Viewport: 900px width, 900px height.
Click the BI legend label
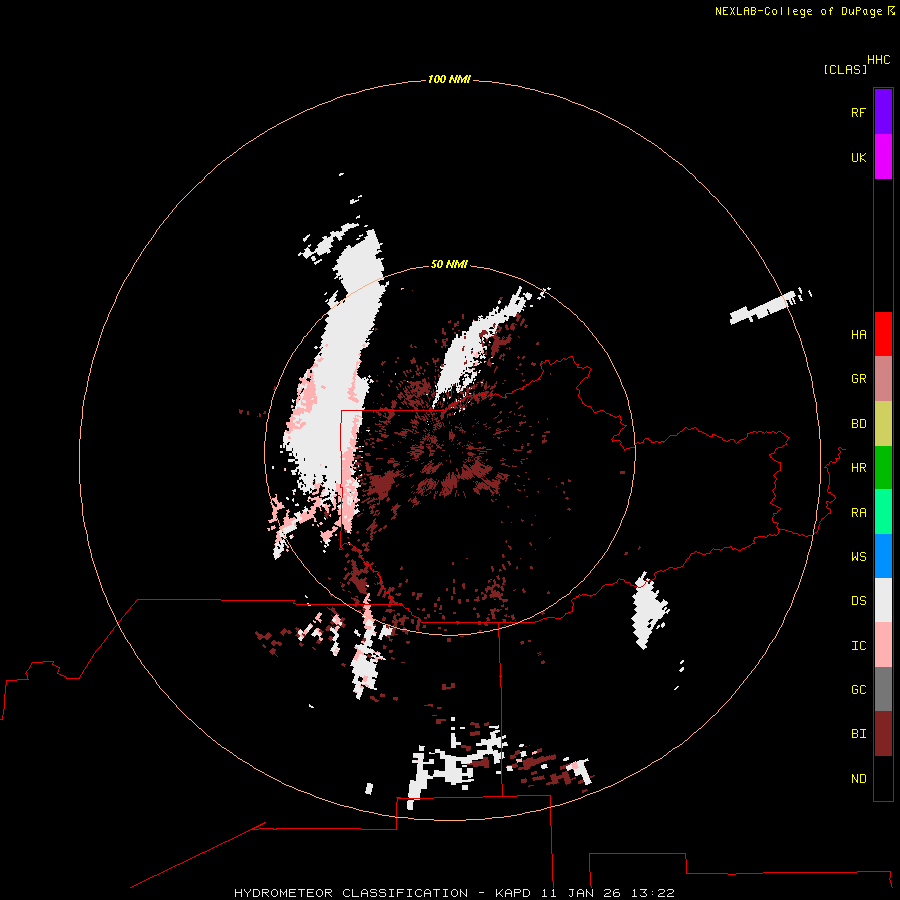point(858,734)
